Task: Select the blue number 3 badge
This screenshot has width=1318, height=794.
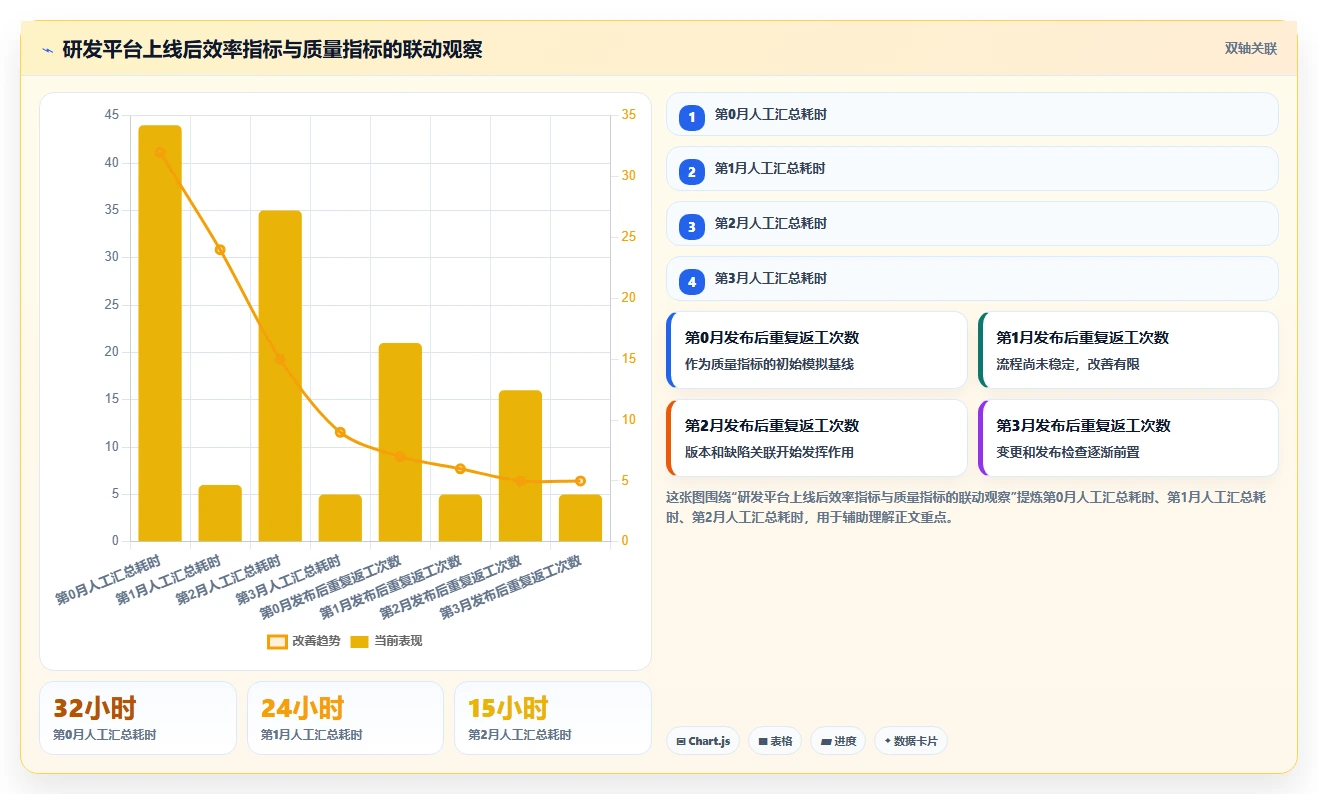Action: [x=691, y=228]
